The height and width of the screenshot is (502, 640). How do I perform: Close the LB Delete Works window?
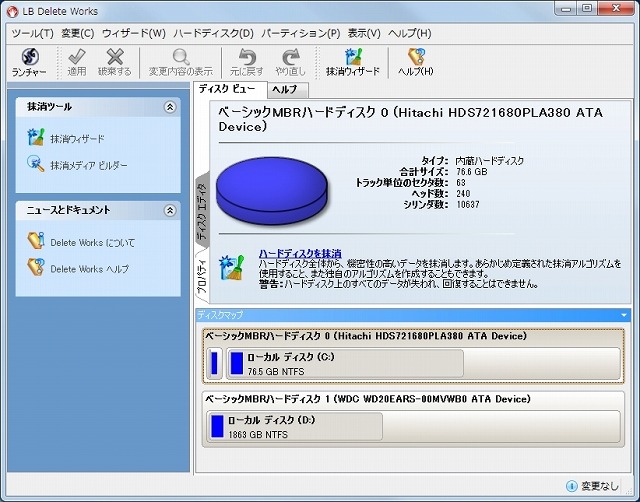pos(616,9)
